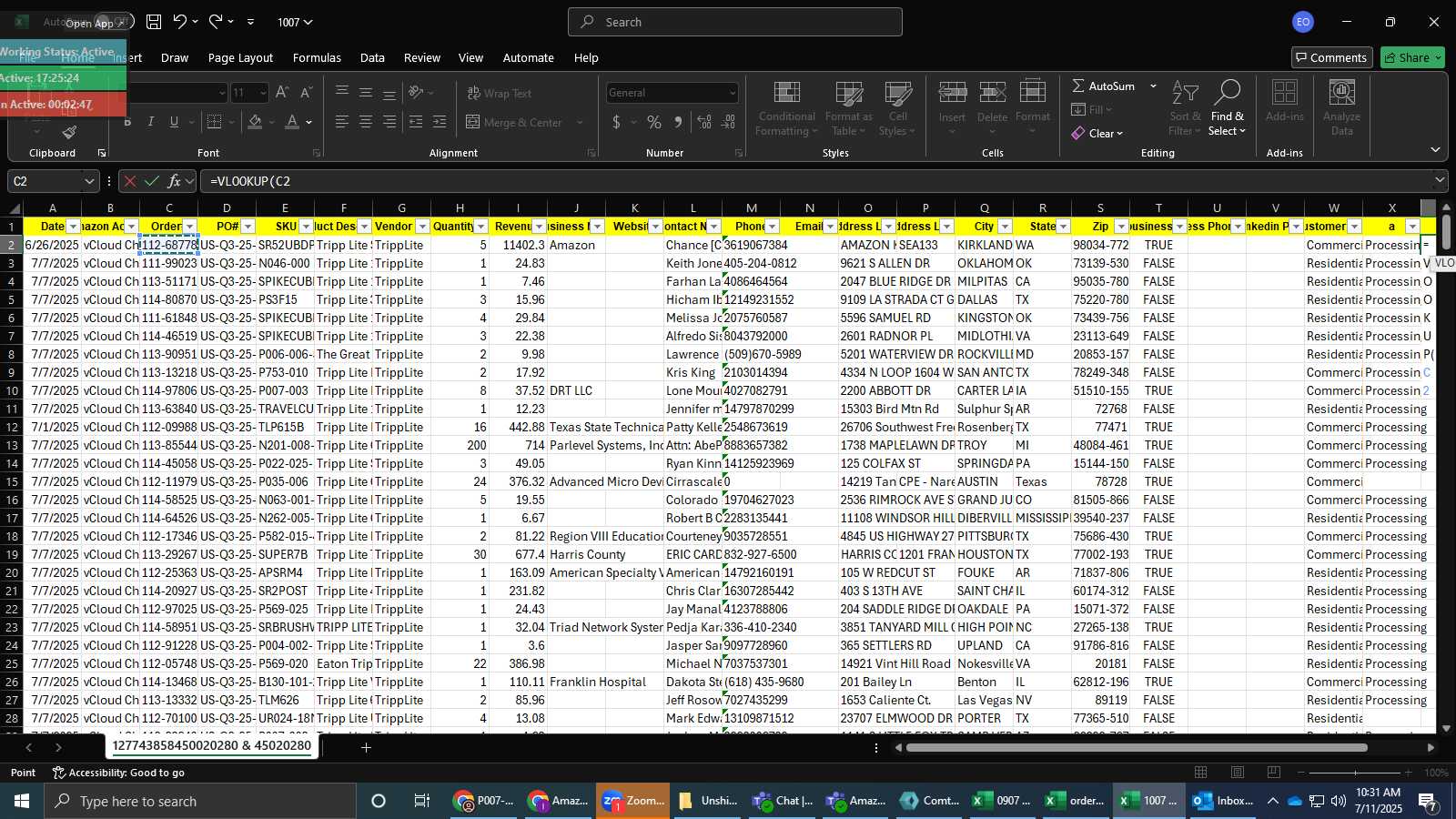Image resolution: width=1456 pixels, height=819 pixels.
Task: Open the State column filter dropdown
Action: (1063, 227)
